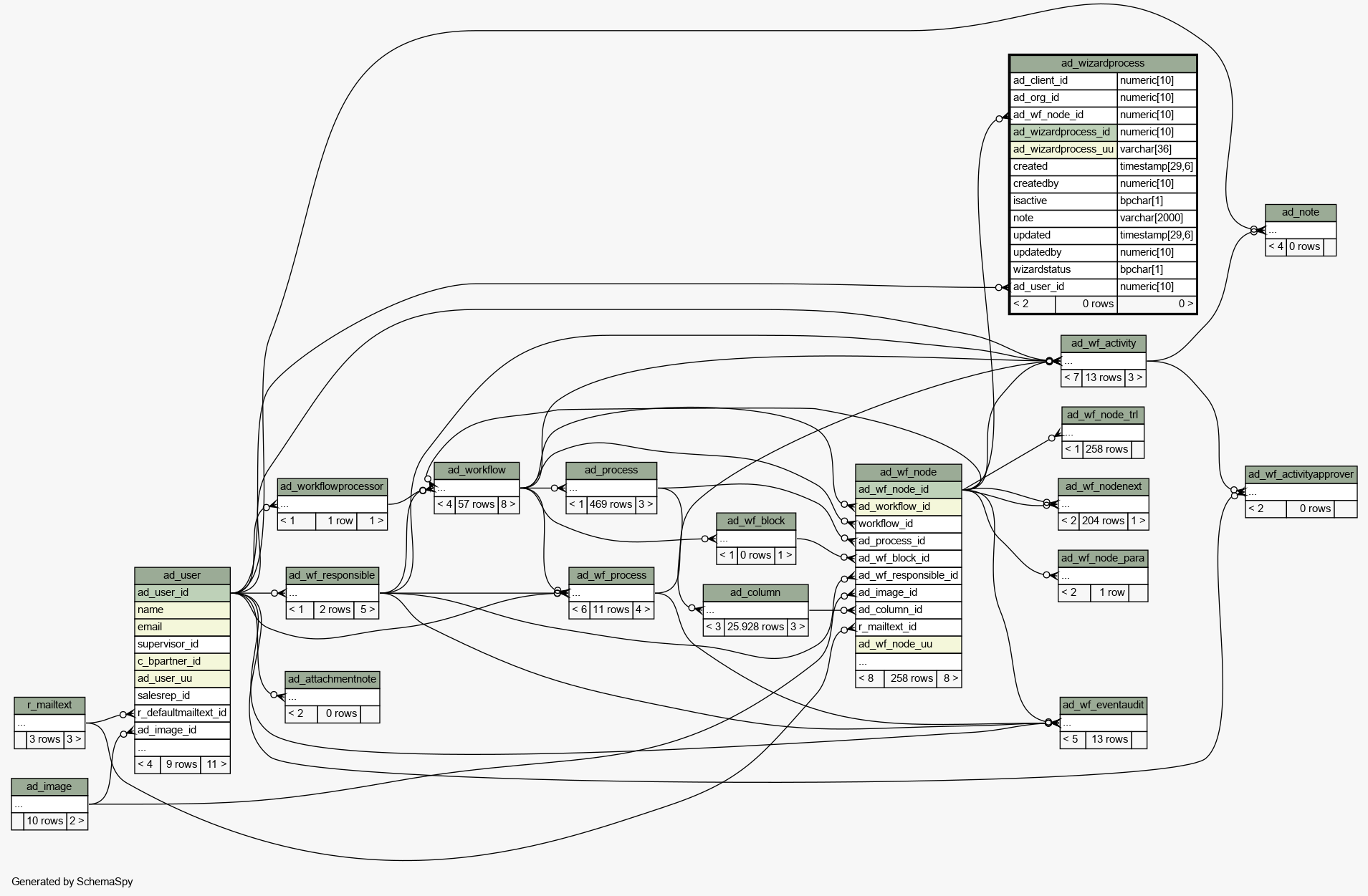Click the 10 rows count in ad_image
The image size is (1368, 896).
coord(45,821)
